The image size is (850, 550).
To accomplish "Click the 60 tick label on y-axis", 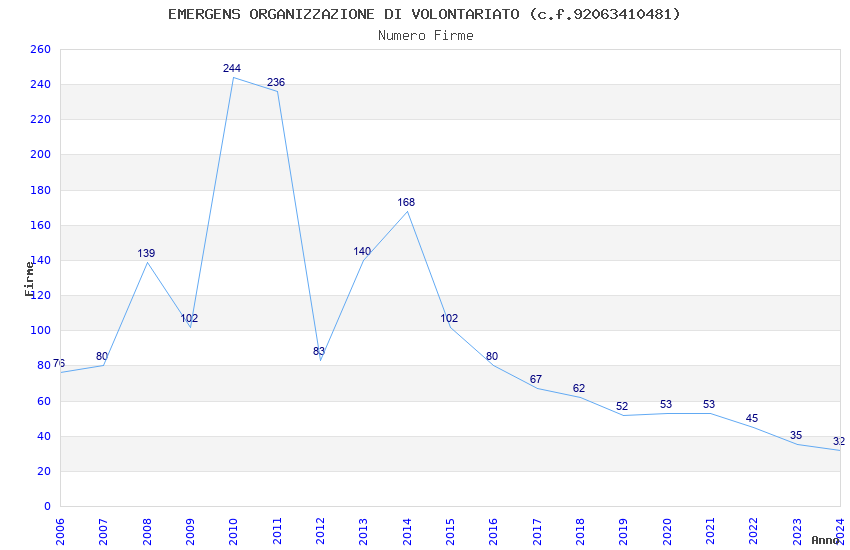I will coord(44,402).
